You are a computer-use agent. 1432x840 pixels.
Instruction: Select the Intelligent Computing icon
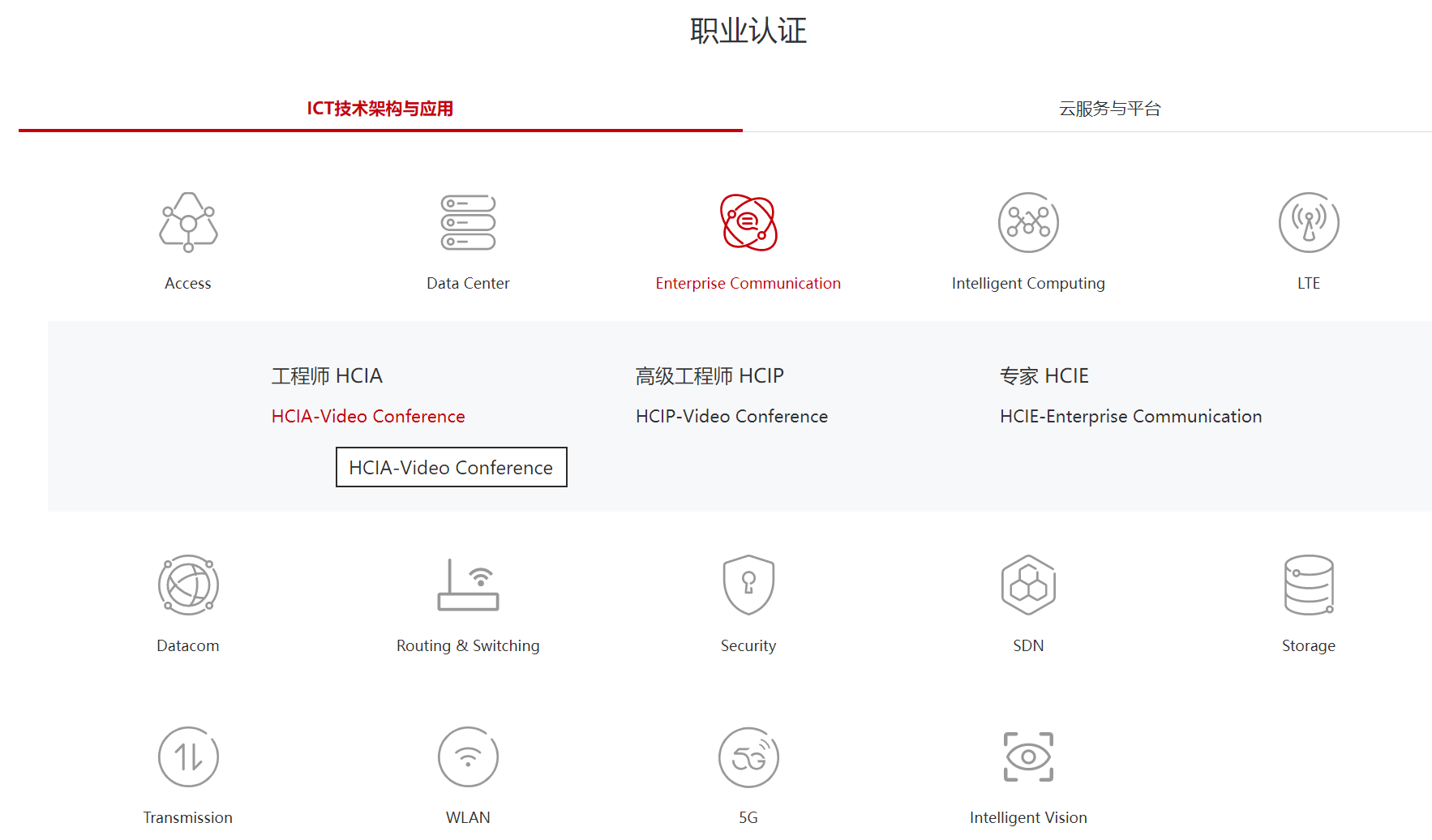coord(1027,222)
